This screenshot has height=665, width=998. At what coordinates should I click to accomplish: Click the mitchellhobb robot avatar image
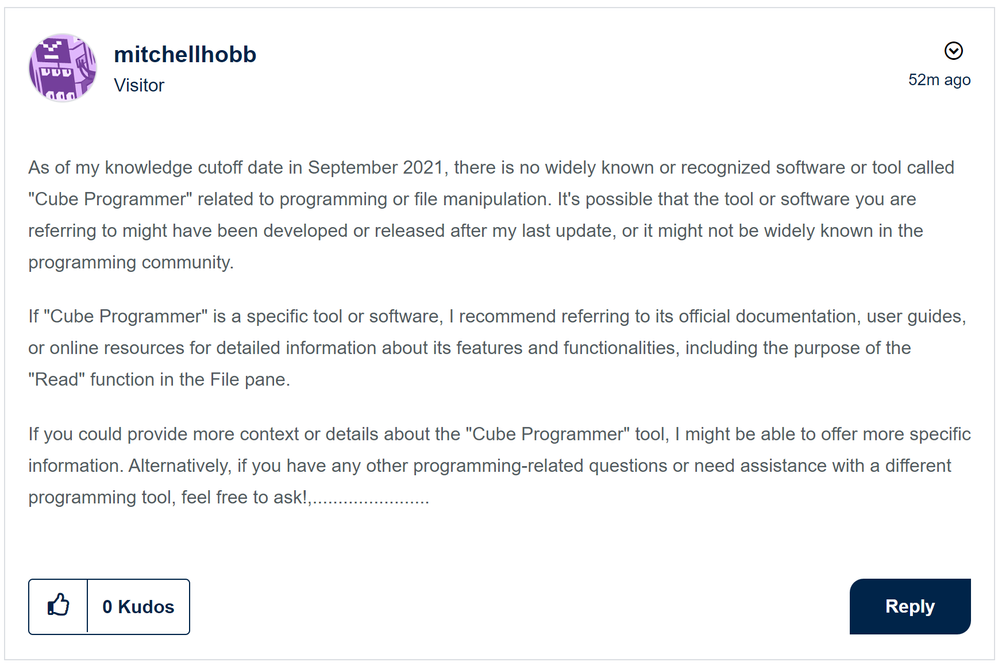point(62,68)
